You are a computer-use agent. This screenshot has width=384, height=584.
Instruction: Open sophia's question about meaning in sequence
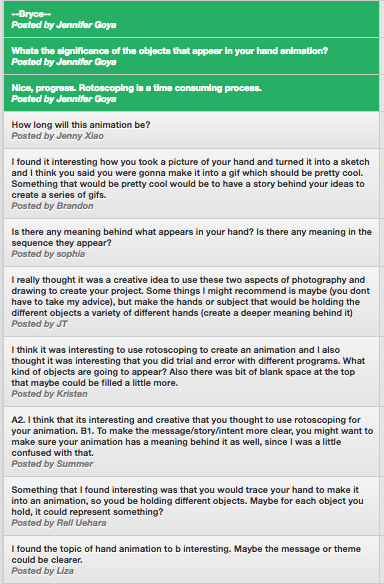(x=191, y=242)
